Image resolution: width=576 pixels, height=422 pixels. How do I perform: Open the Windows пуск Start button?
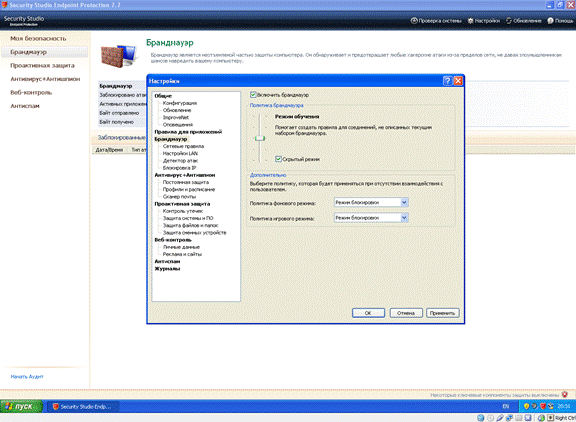(x=22, y=407)
